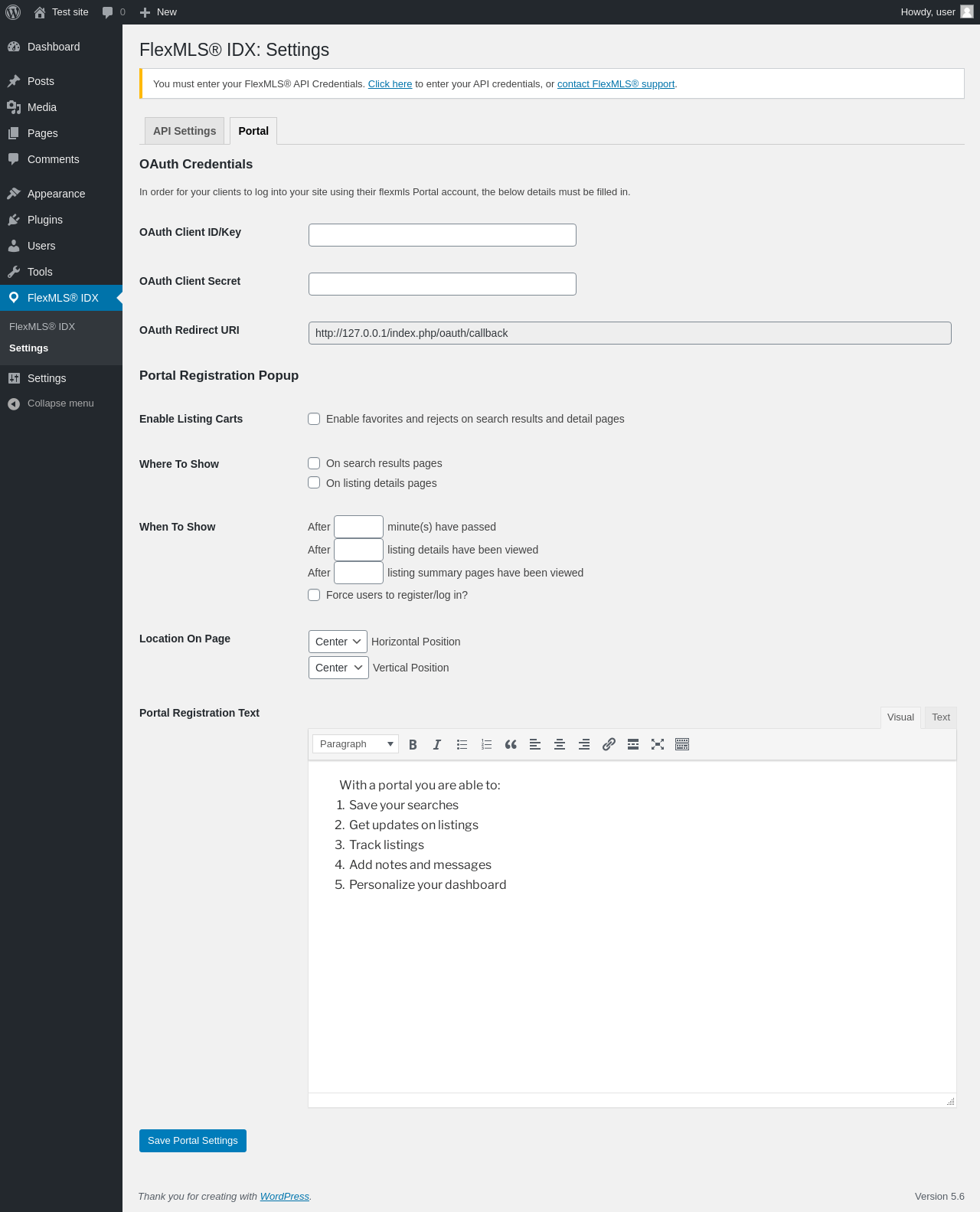
Task: Open Appearance in the sidebar
Action: [61, 194]
